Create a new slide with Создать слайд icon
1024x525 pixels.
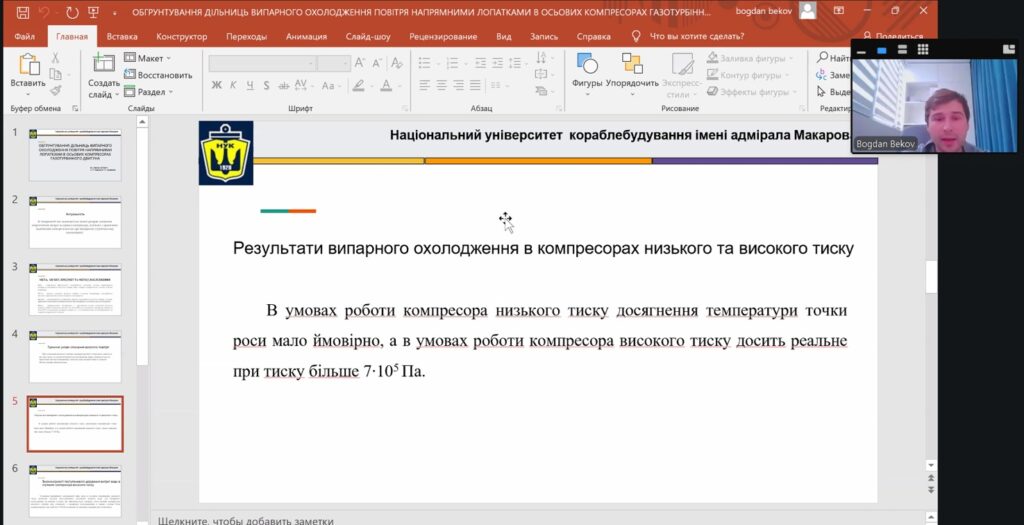click(103, 65)
